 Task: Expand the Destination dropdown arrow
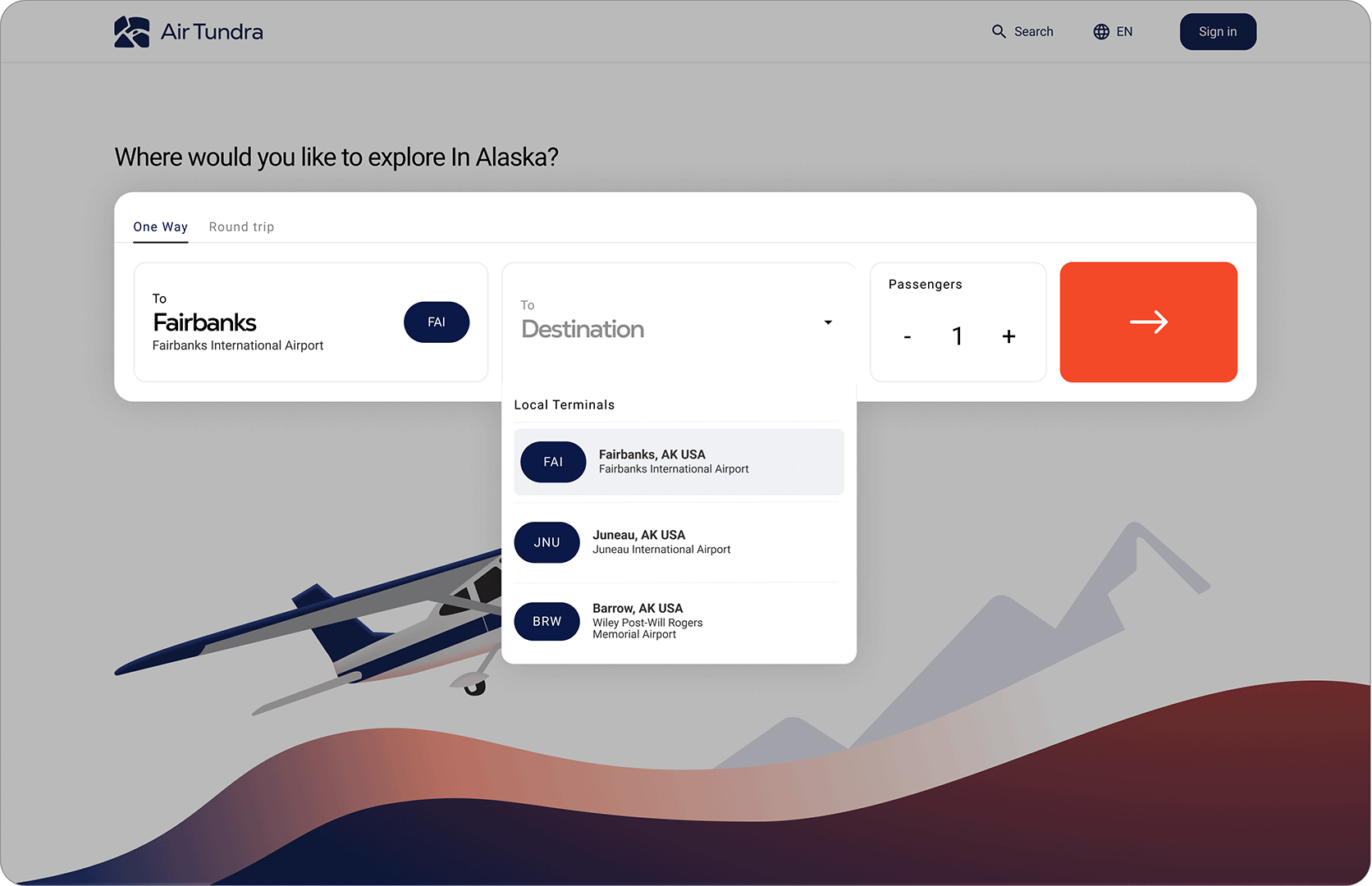pos(828,322)
